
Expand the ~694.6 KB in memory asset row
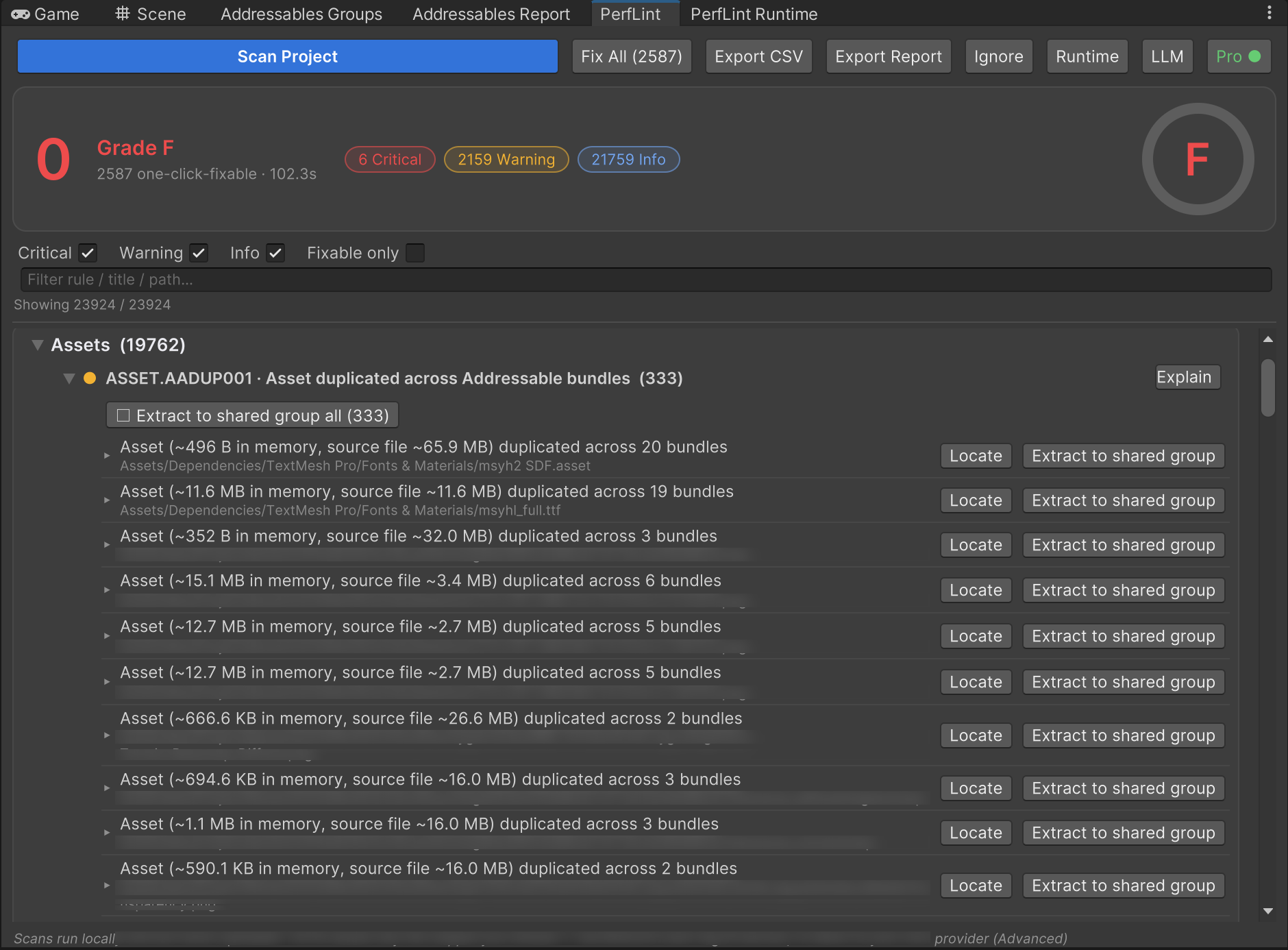(107, 788)
